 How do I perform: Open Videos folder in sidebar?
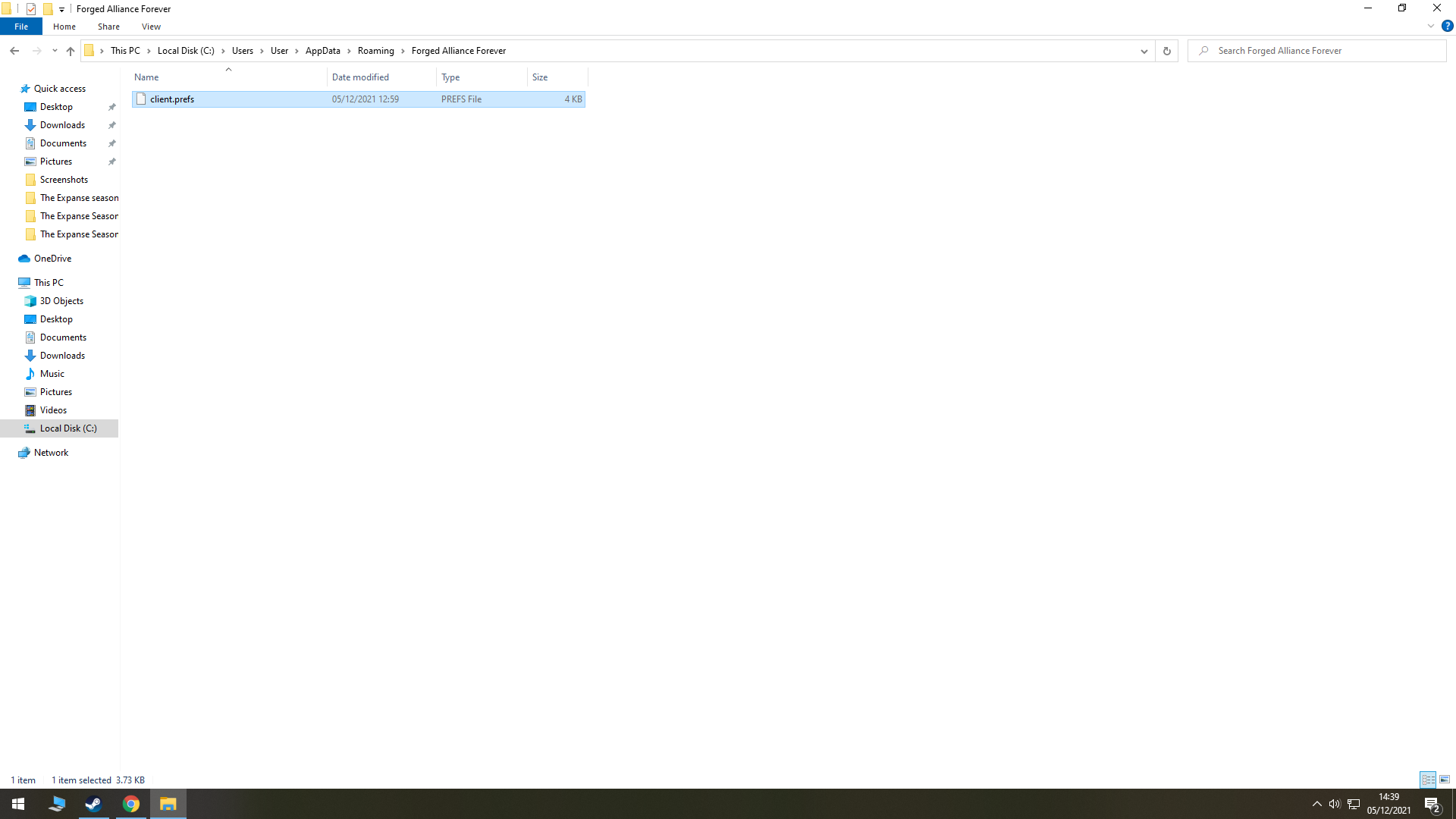pos(53,410)
